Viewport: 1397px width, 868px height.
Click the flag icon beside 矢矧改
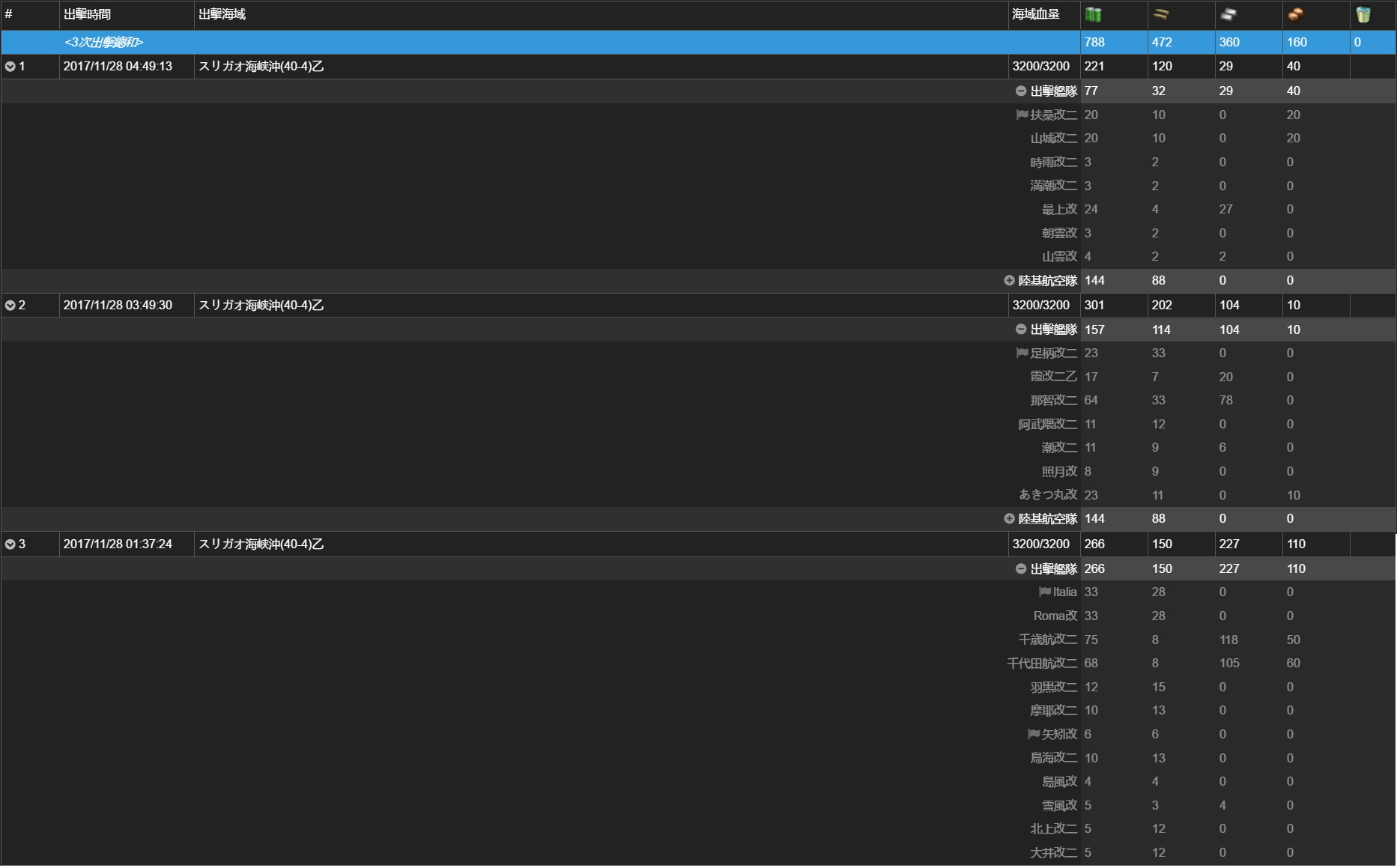[1034, 734]
